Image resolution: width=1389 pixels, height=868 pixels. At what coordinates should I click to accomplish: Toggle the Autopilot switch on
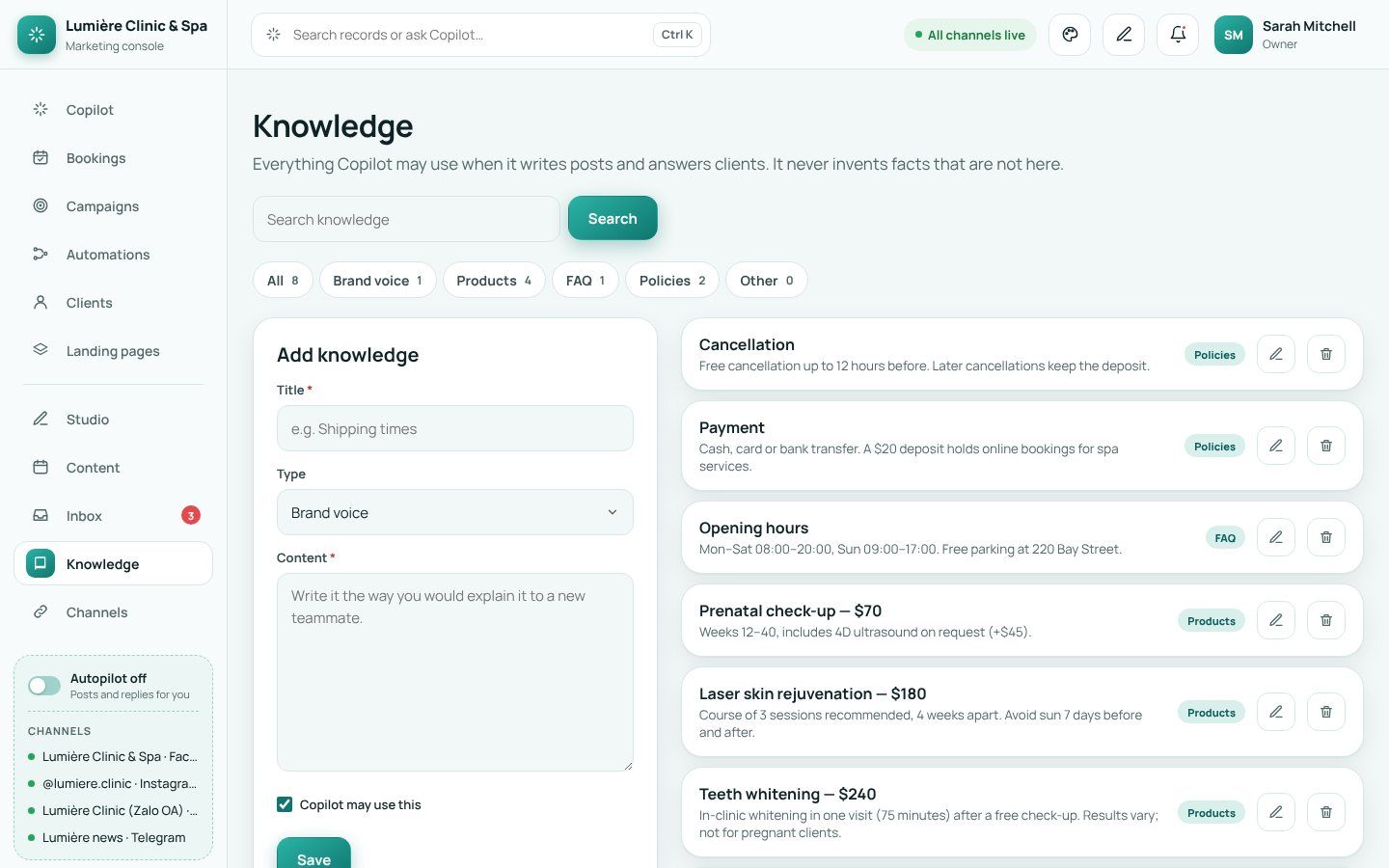coord(44,686)
